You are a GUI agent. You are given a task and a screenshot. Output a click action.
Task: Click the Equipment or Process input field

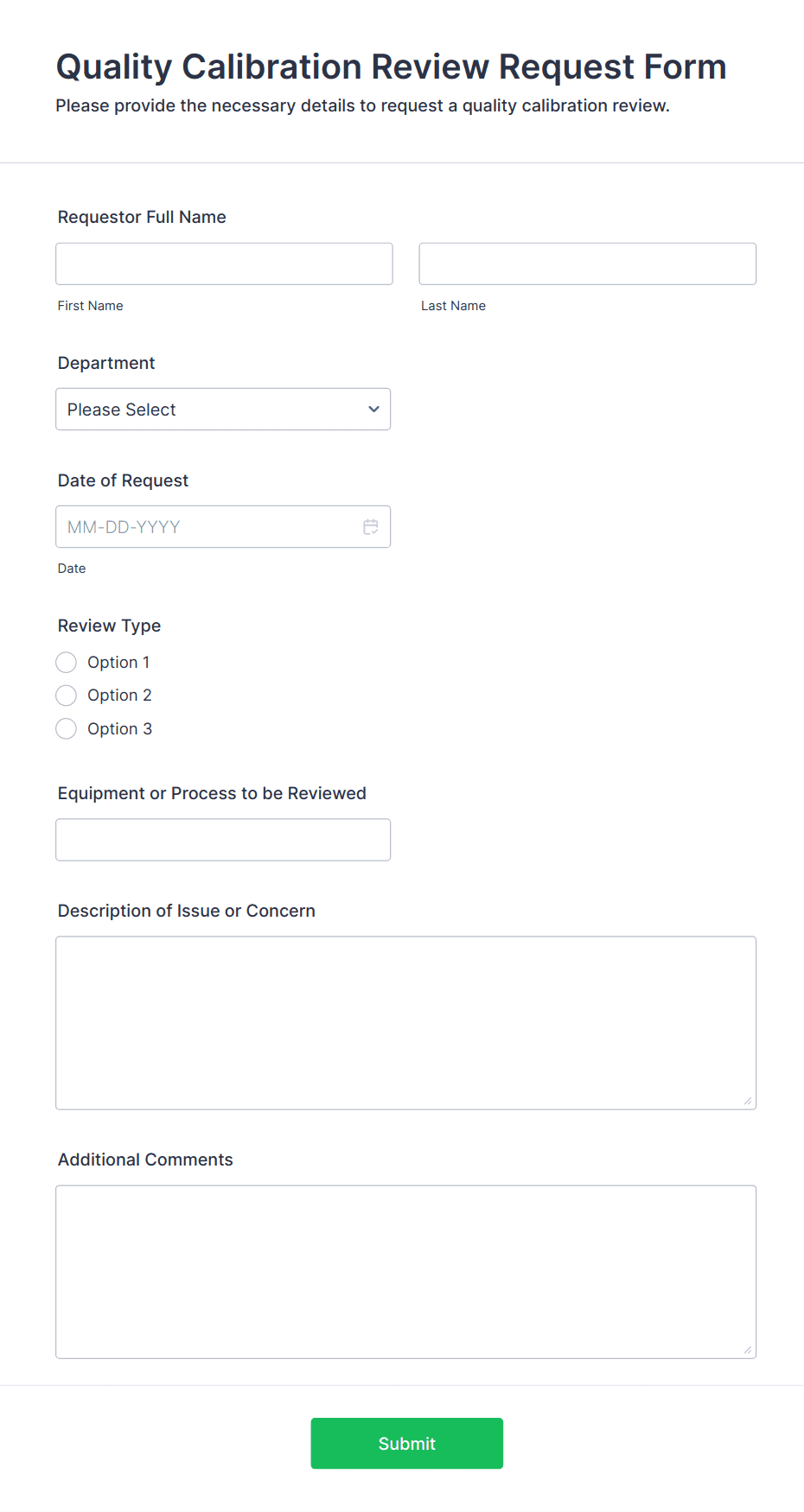223,839
